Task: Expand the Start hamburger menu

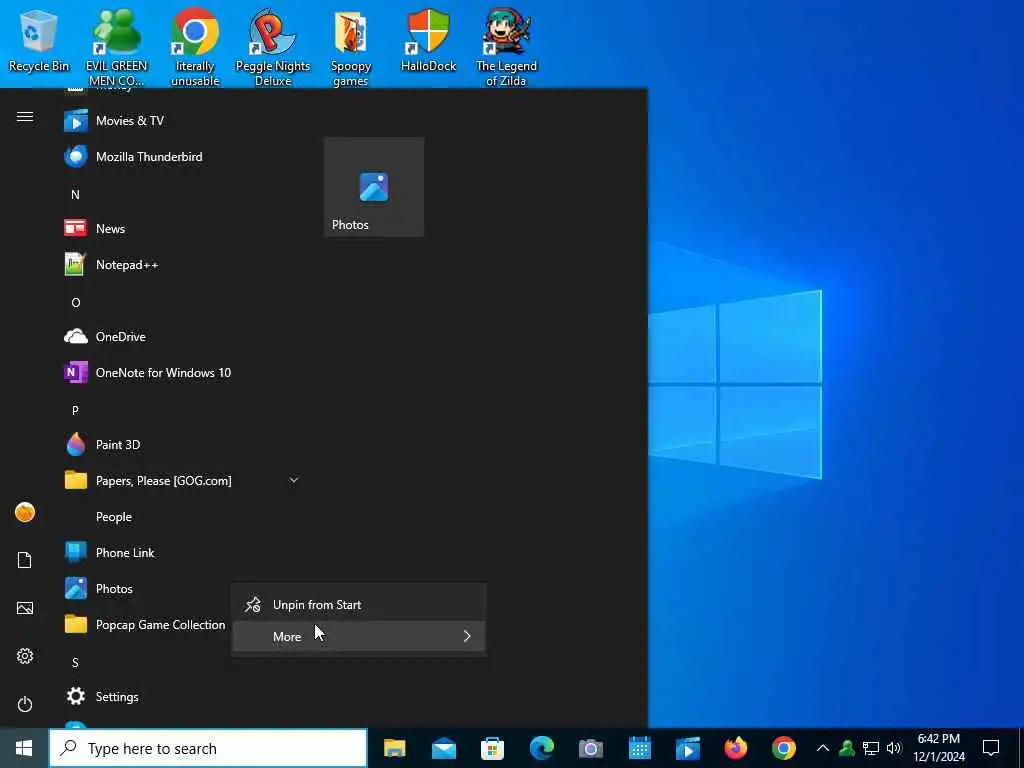Action: (x=25, y=116)
